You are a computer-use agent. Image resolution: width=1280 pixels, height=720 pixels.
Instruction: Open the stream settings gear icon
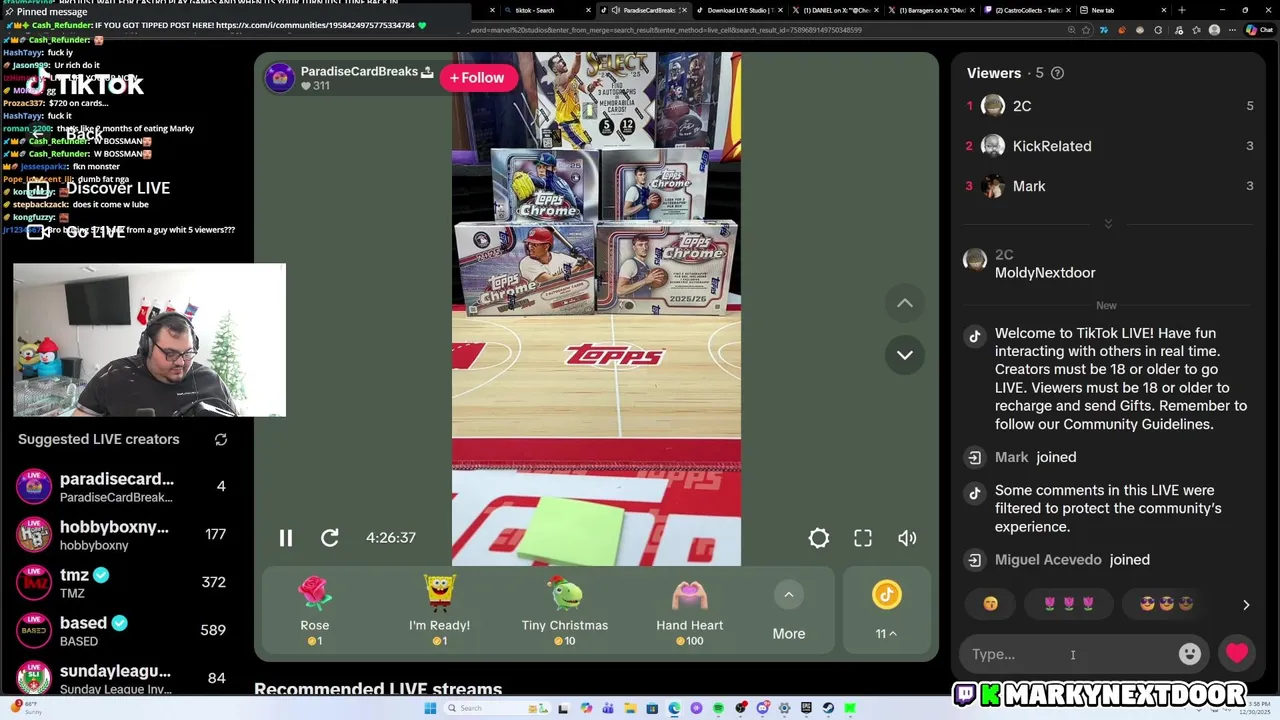(x=819, y=538)
